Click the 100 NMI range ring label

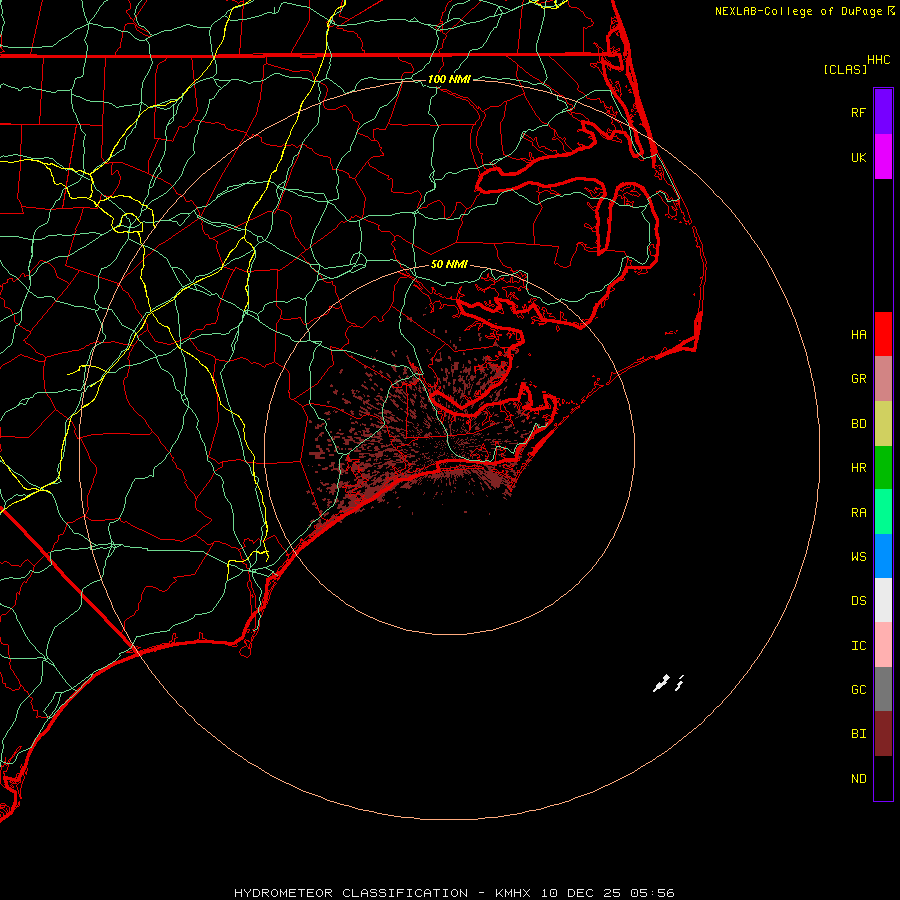pyautogui.click(x=449, y=79)
